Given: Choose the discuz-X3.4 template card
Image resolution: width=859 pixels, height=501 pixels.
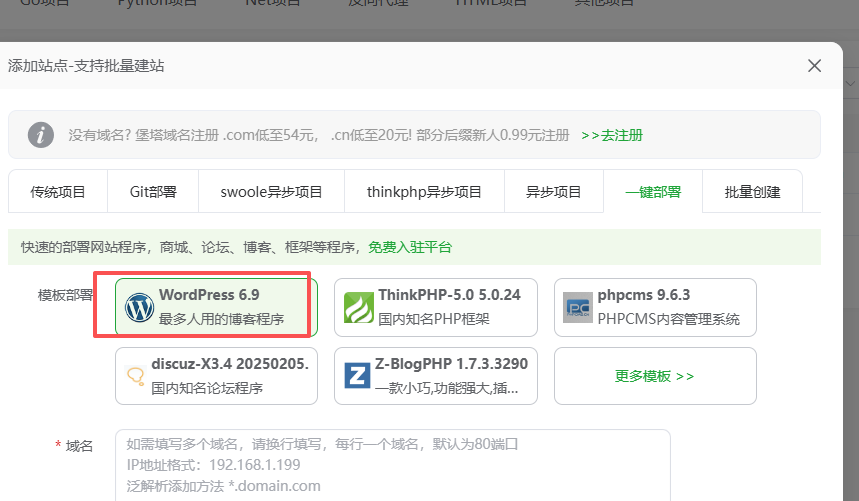Looking at the screenshot, I should pos(216,376).
